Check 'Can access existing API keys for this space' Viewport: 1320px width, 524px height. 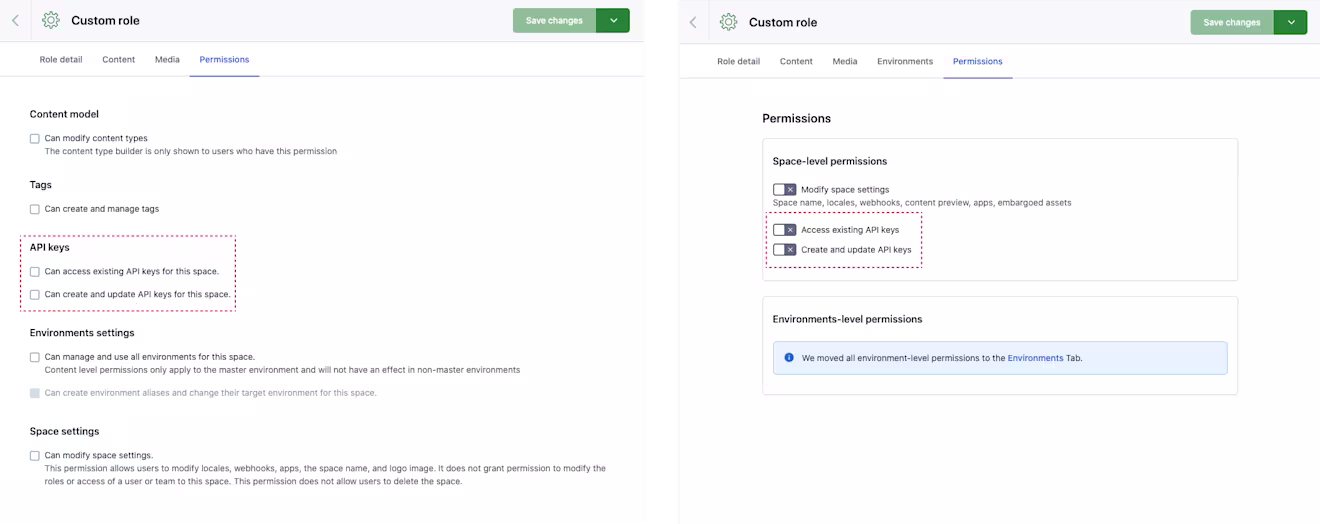(35, 271)
